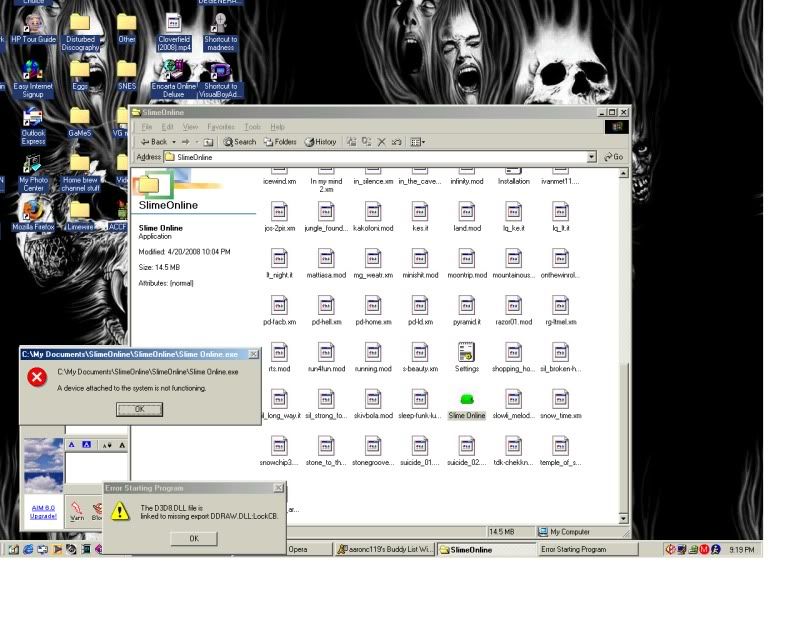Expand the Address bar dropdown arrow

point(592,157)
